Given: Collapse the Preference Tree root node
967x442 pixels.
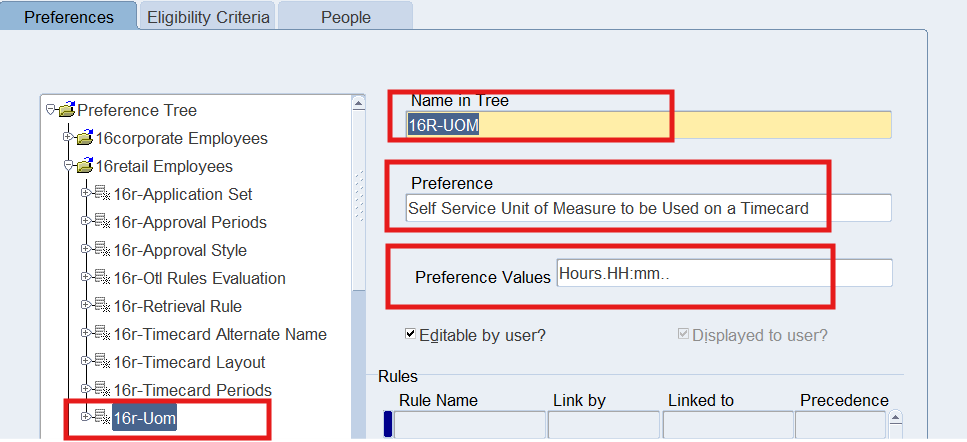Looking at the screenshot, I should pyautogui.click(x=51, y=110).
